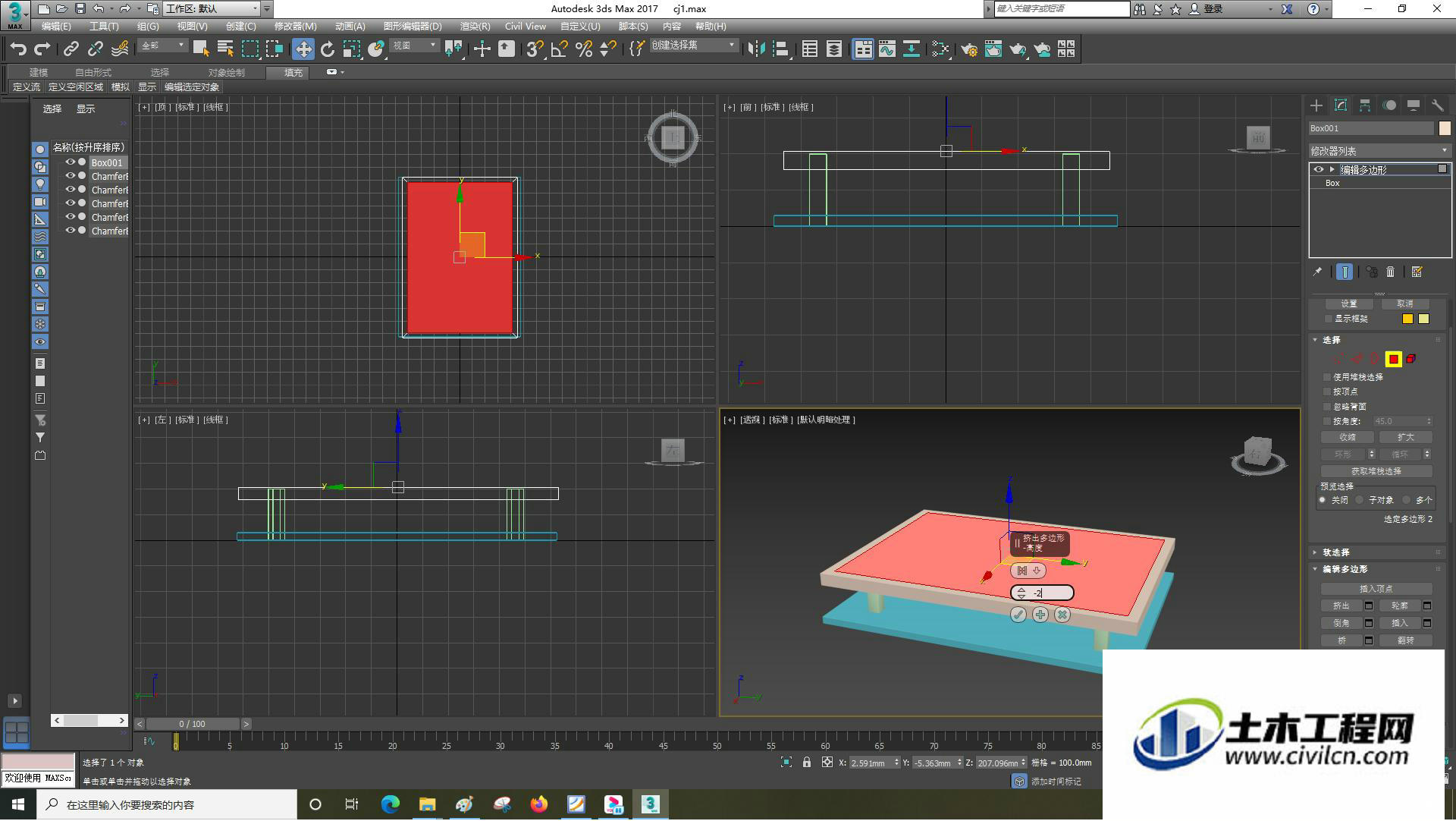1456x821 pixels.
Task: Confirm extrude with the caddy checkmark
Action: (1018, 615)
